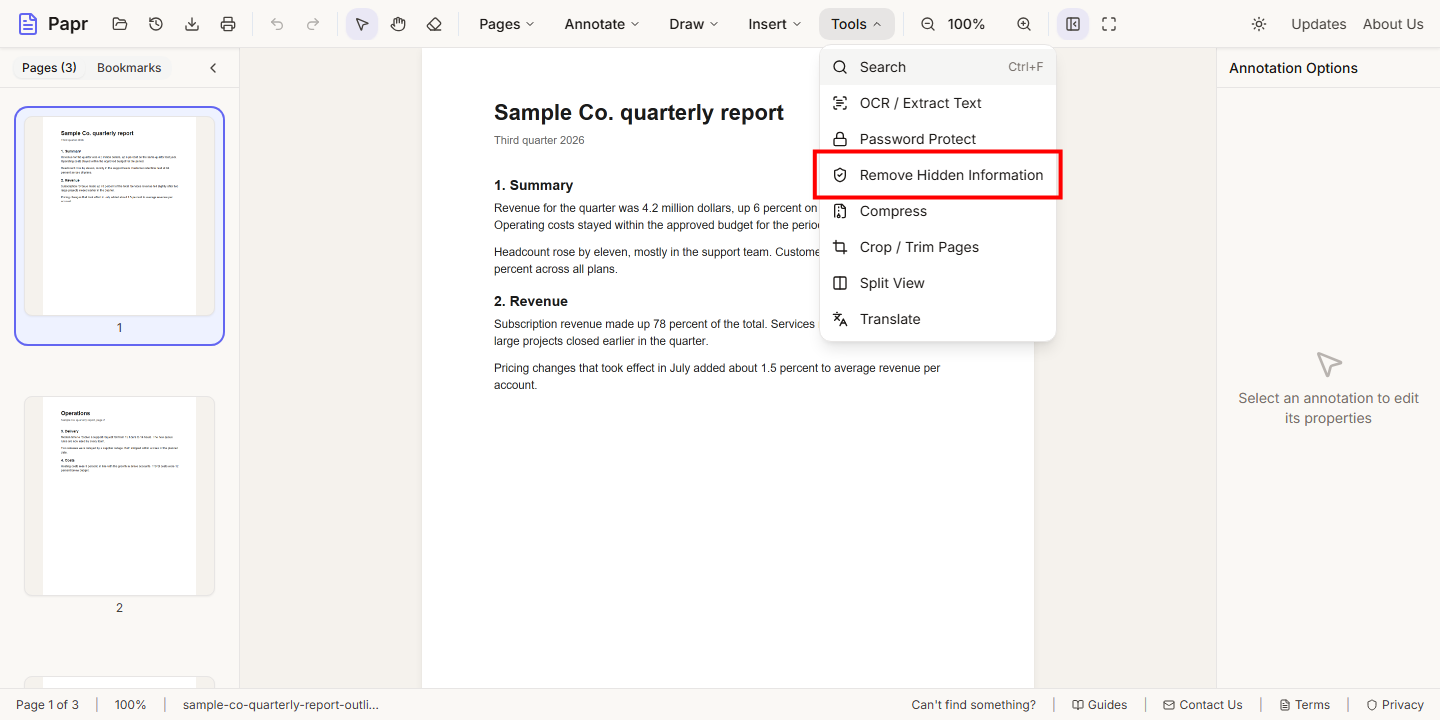Screen dimensions: 1440x720
Task: Download the document
Action: pyautogui.click(x=192, y=24)
